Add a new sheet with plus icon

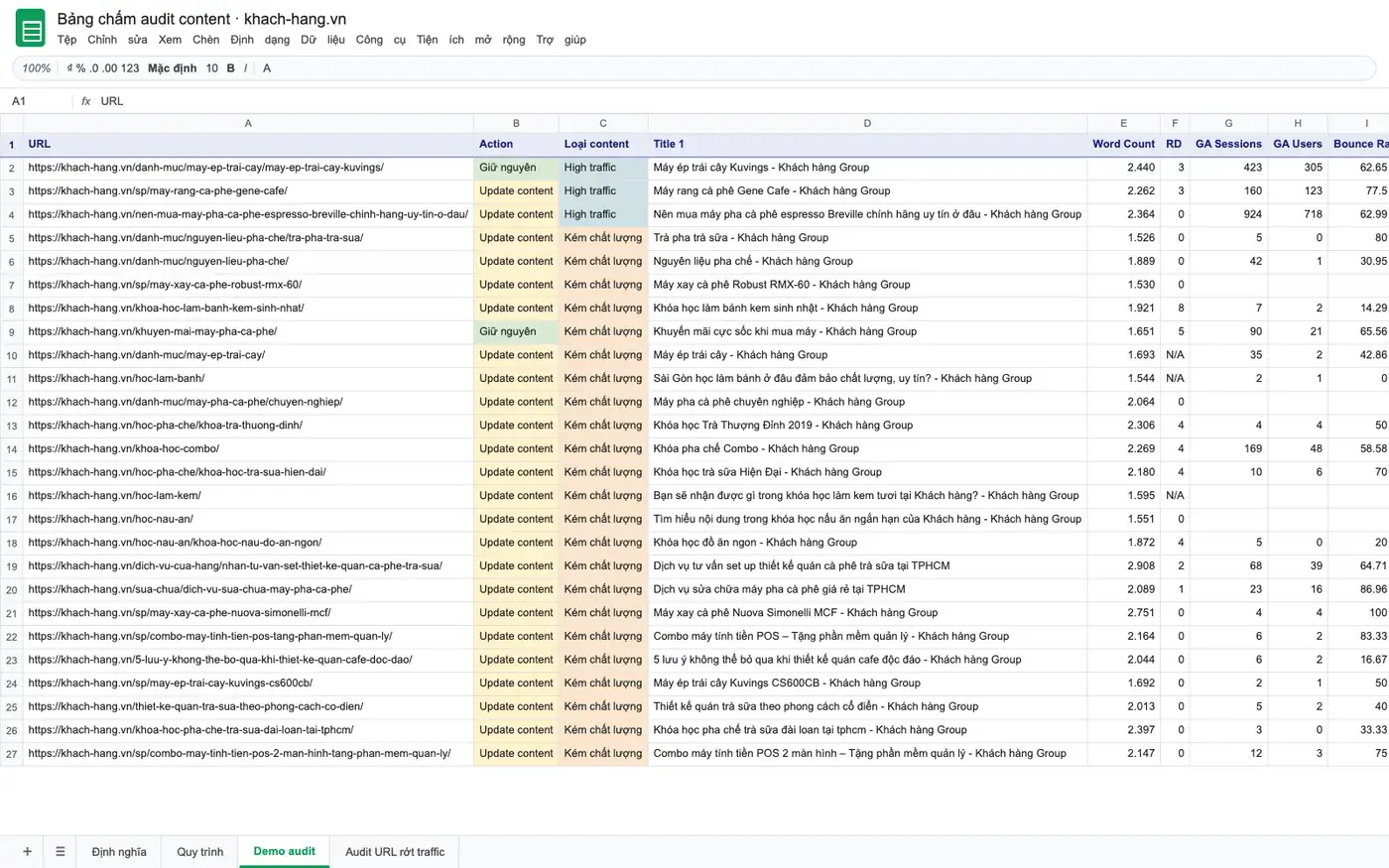pos(27,851)
